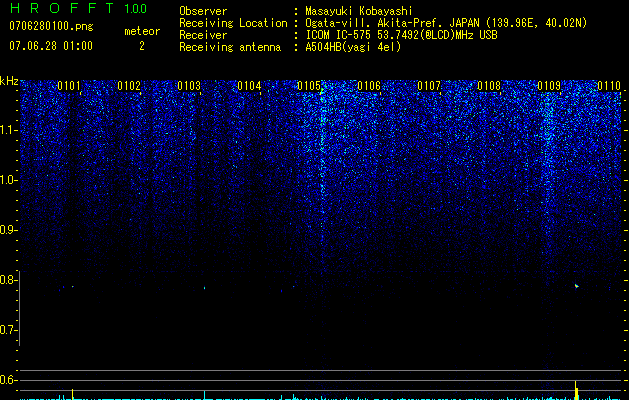
Task: Click the Receiving antenna label
Action: 230,47
